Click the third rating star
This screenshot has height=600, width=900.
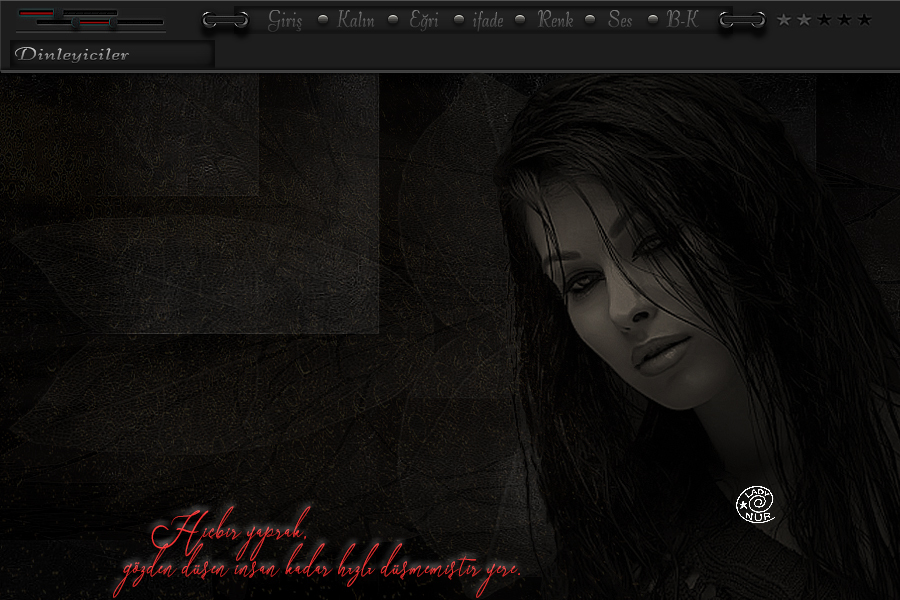(824, 20)
